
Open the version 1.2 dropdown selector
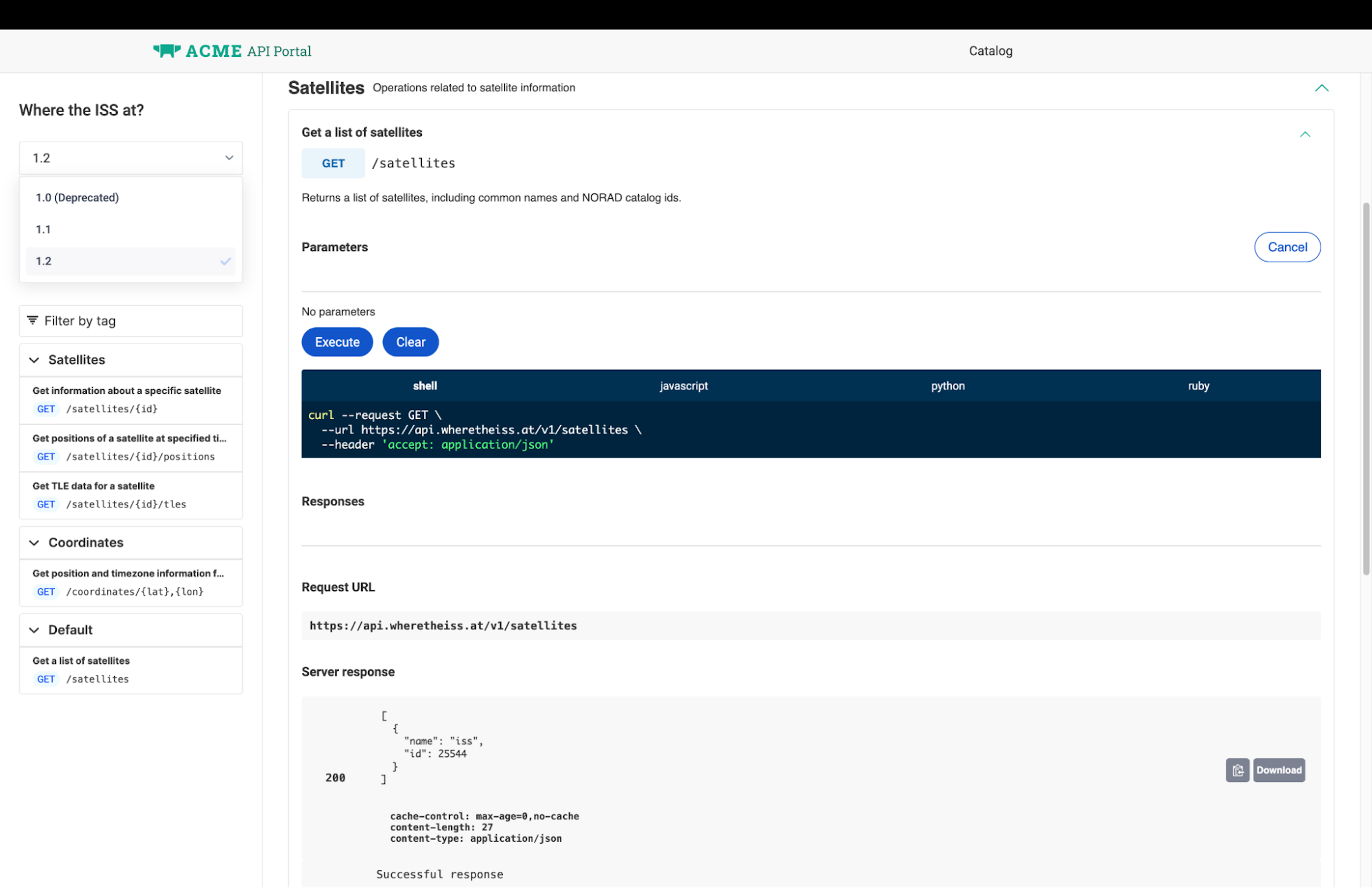tap(131, 158)
